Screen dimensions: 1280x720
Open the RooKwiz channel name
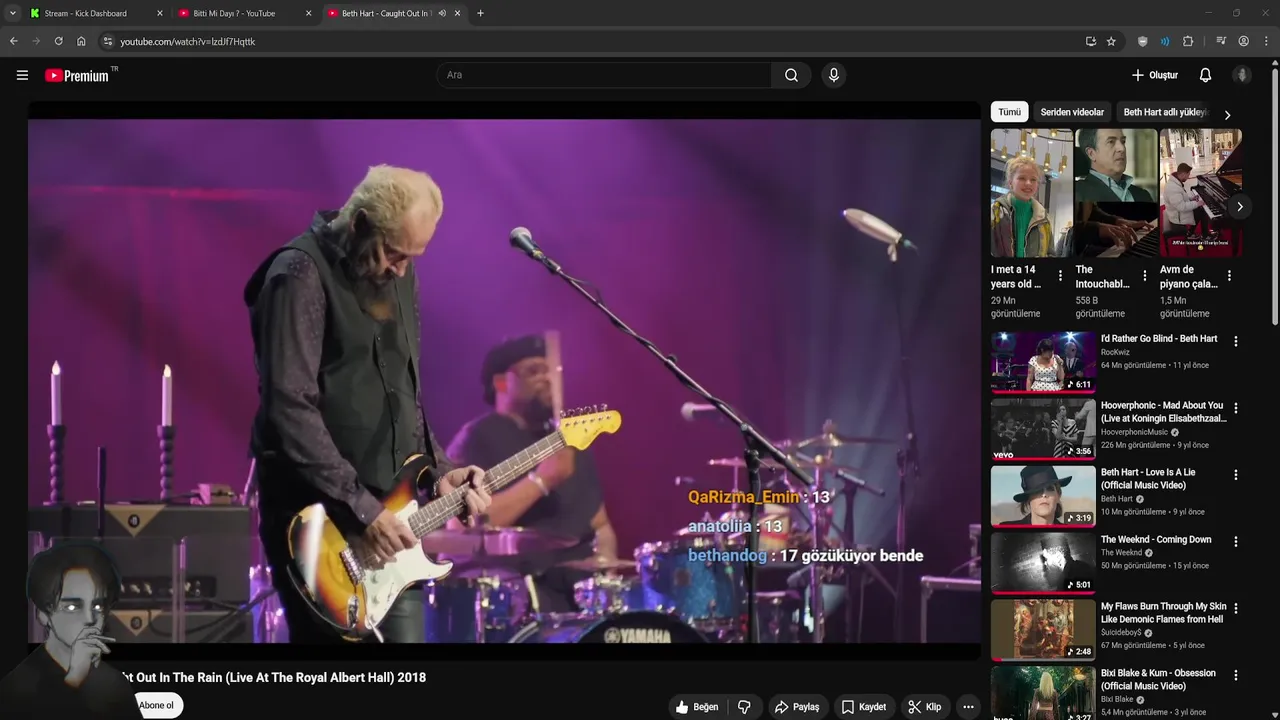click(1115, 352)
